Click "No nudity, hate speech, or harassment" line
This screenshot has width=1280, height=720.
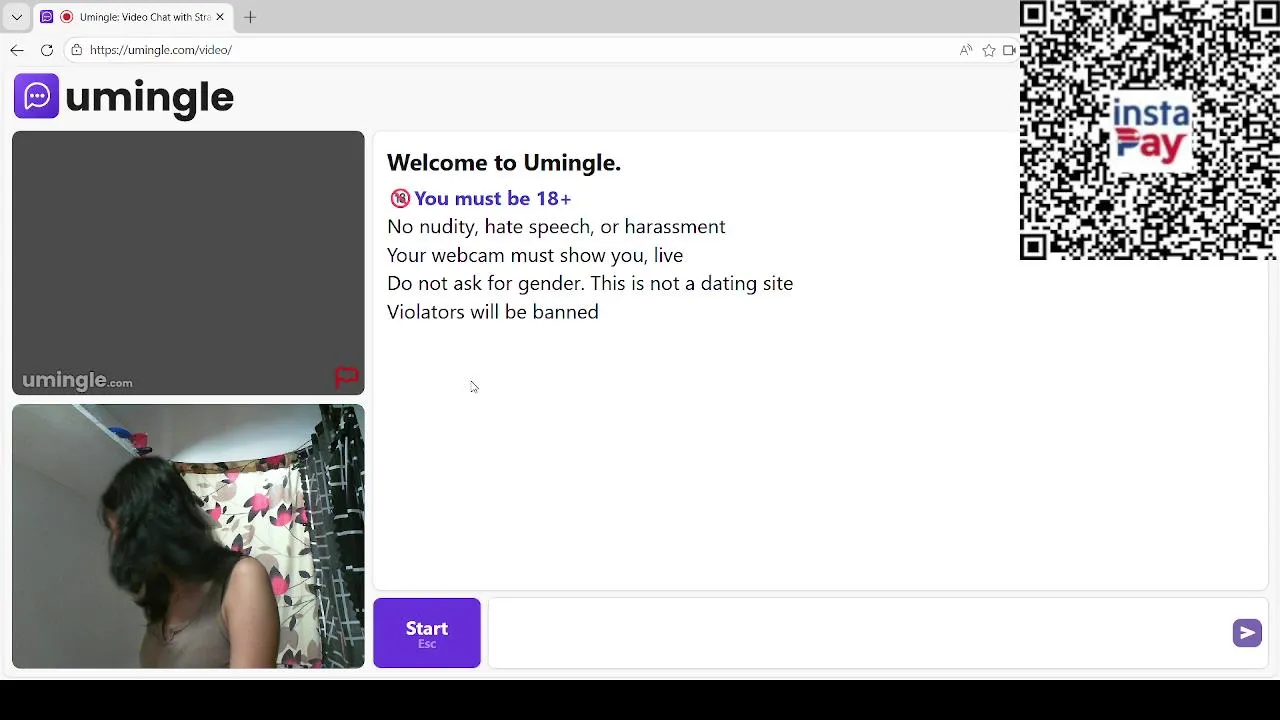point(556,227)
